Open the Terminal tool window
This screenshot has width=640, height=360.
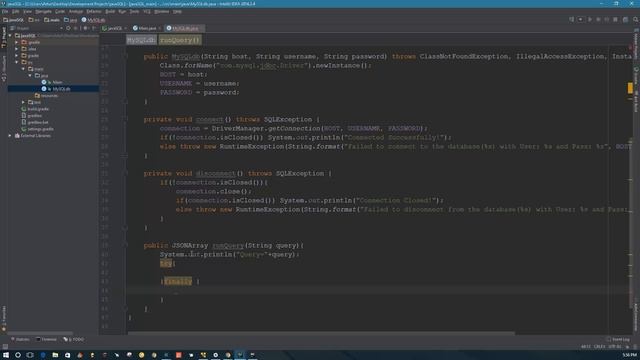pyautogui.click(x=46, y=339)
